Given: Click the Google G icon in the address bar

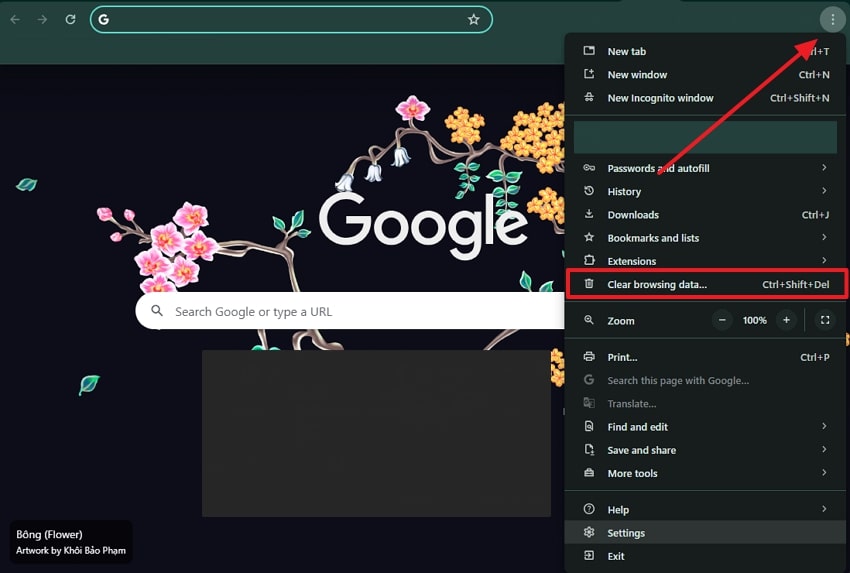Looking at the screenshot, I should coord(104,20).
